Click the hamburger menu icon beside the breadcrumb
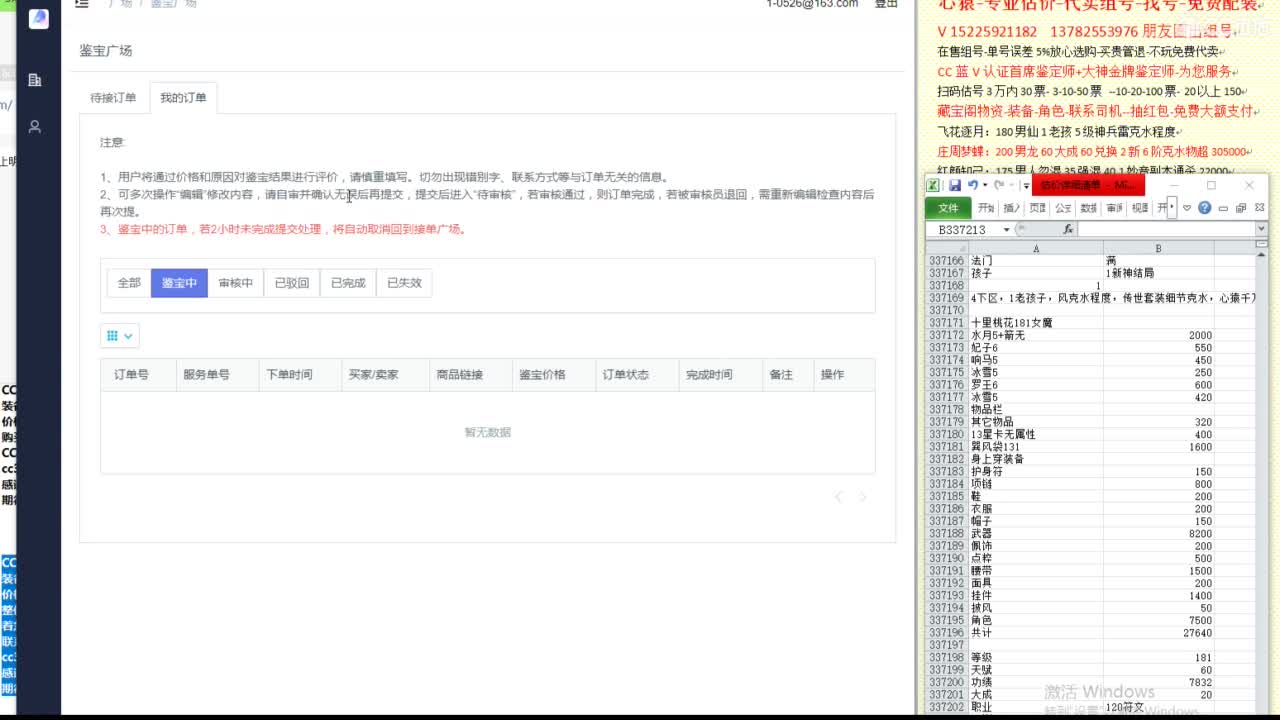This screenshot has width=1280, height=720. tap(82, 4)
